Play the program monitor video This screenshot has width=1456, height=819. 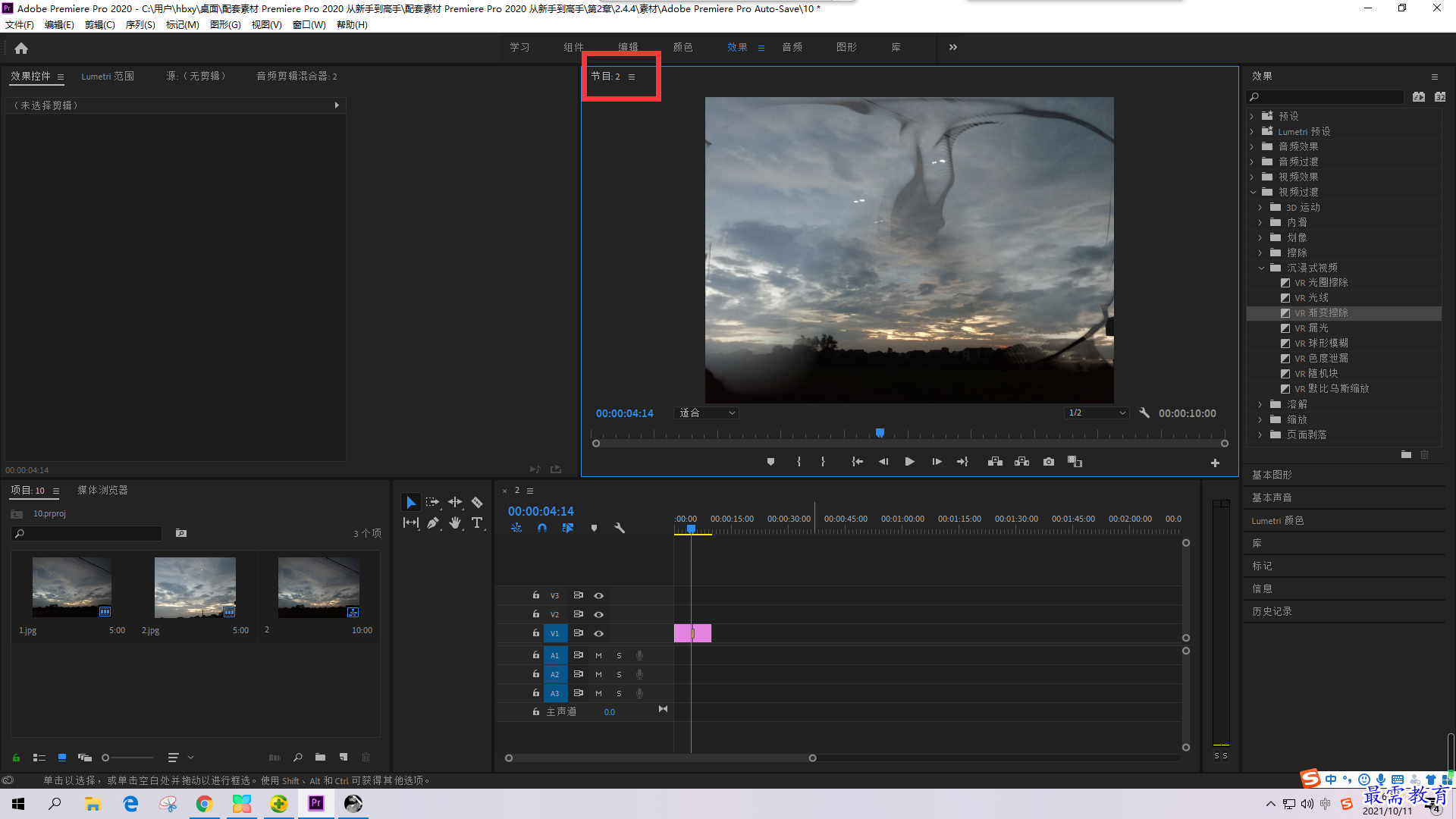point(909,462)
